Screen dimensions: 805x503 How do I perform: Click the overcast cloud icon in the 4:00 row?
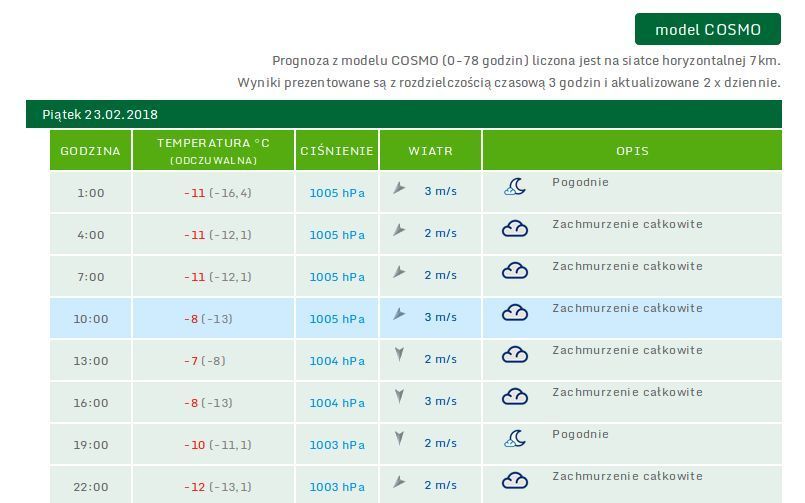(515, 228)
